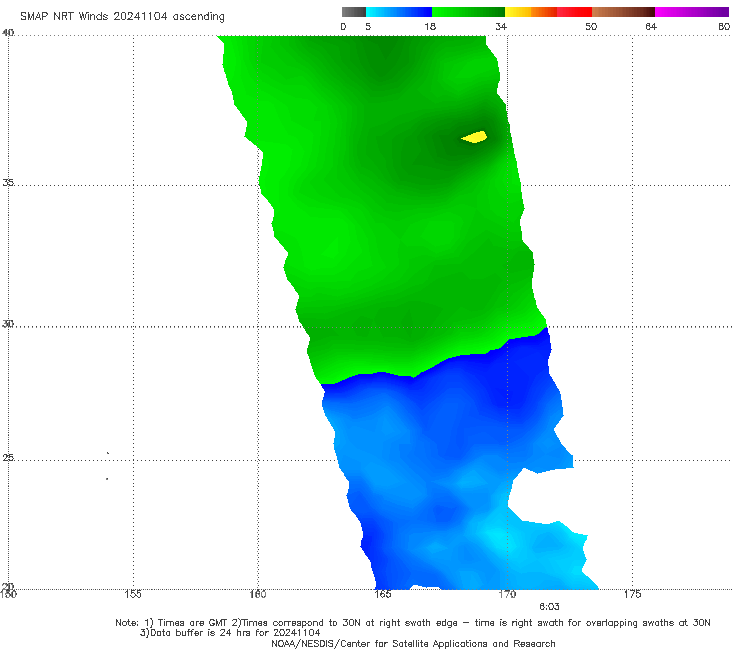Click the swath time label 6:03
Screen dimensions: 740x650
(549, 607)
